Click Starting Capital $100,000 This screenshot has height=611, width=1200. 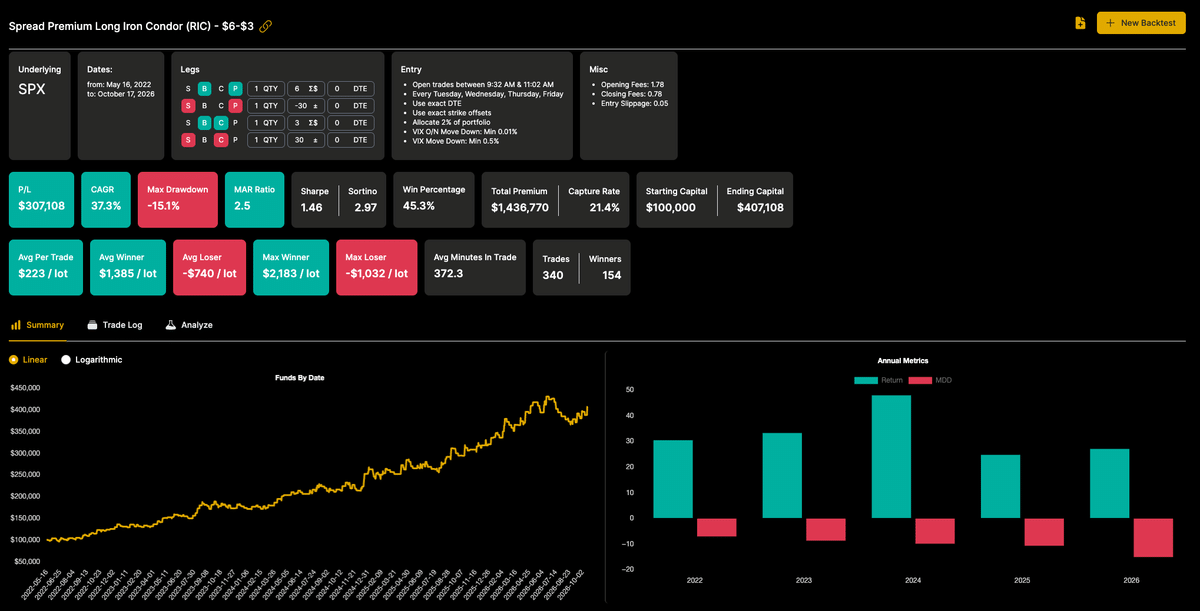[x=672, y=207]
